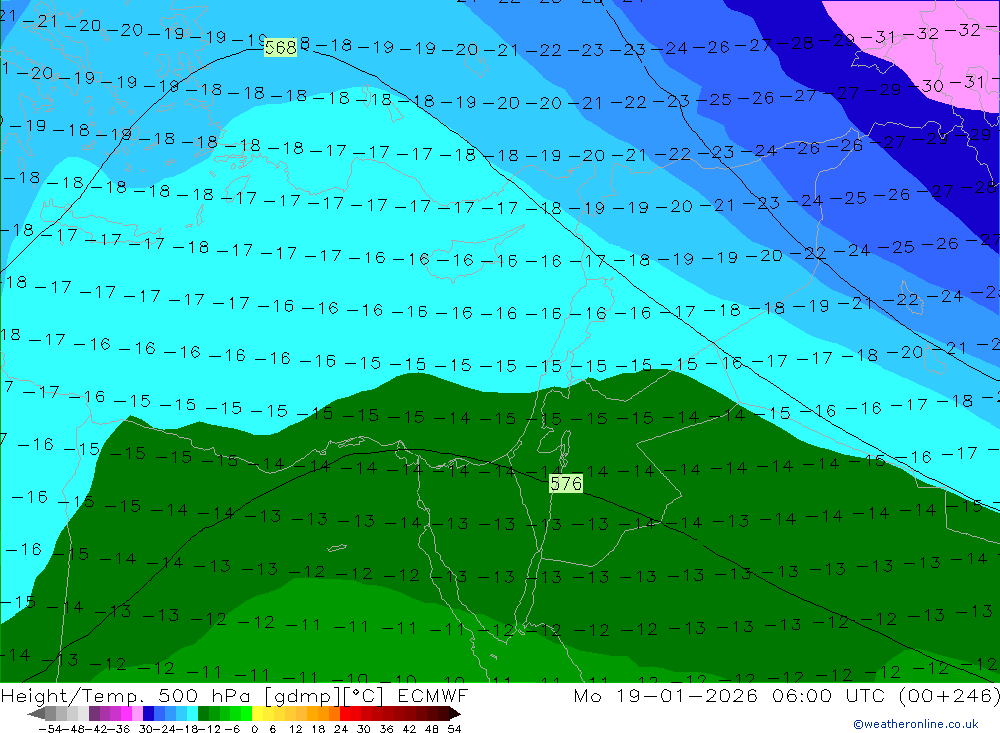Click the (00+246) forecast hour text

[950, 695]
